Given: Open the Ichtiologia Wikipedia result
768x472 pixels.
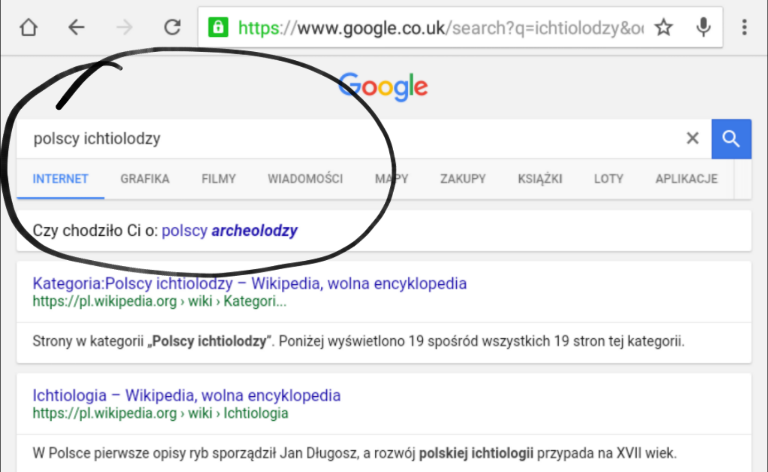Looking at the screenshot, I should coord(186,396).
